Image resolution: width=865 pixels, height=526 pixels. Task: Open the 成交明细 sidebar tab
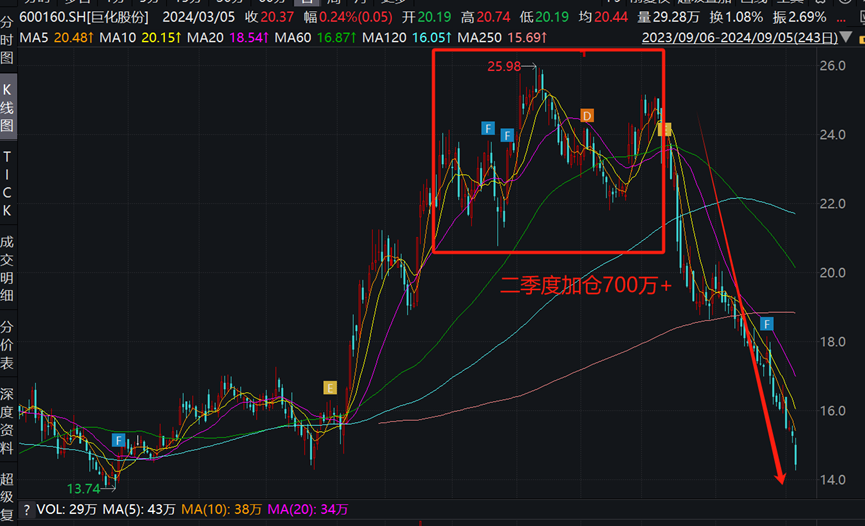coord(7,268)
